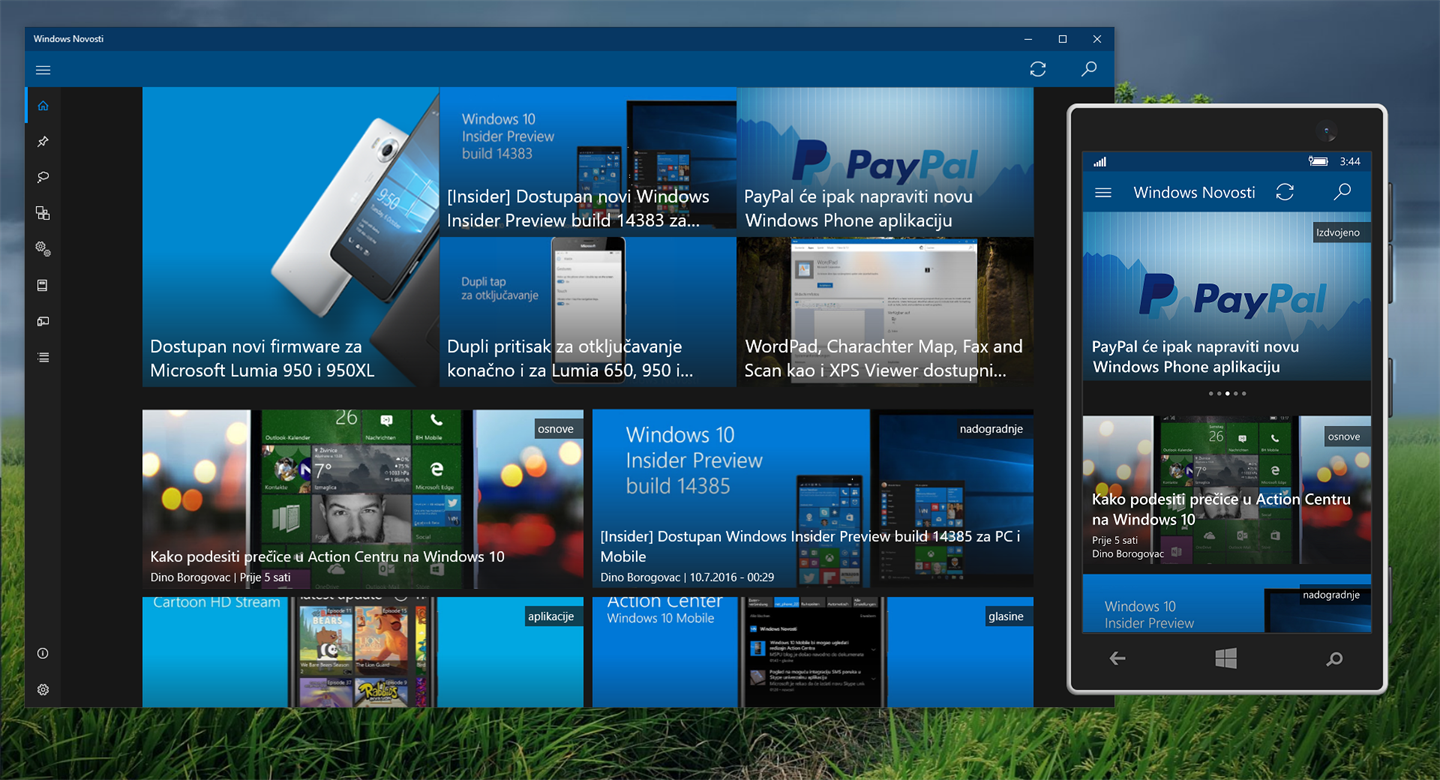Open settings gear at sidebar bottom

tap(43, 689)
